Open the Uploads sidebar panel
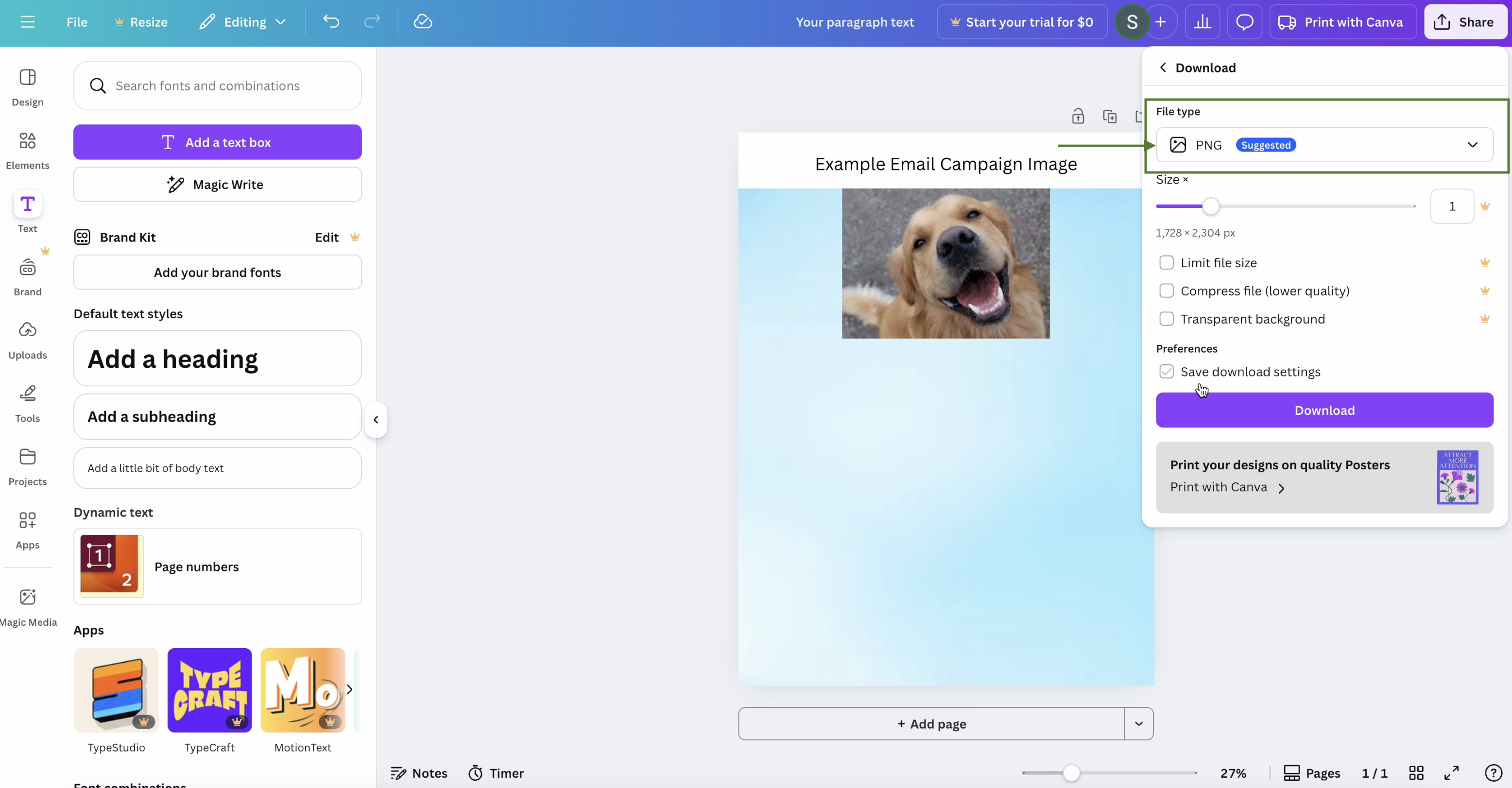 click(x=27, y=340)
